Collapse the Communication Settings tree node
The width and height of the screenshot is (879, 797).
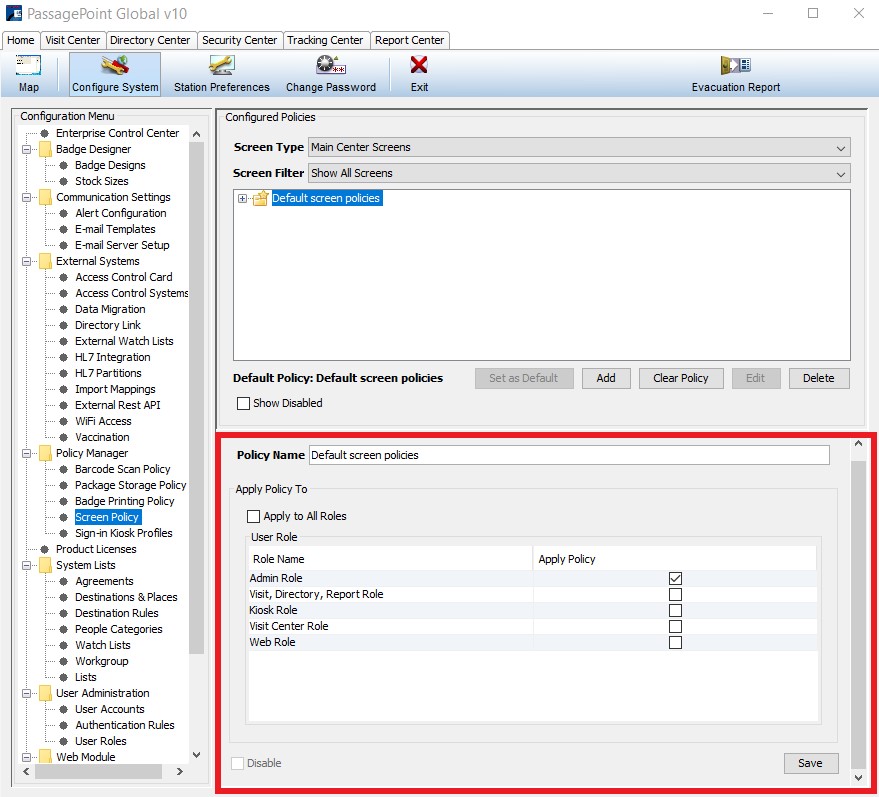26,197
